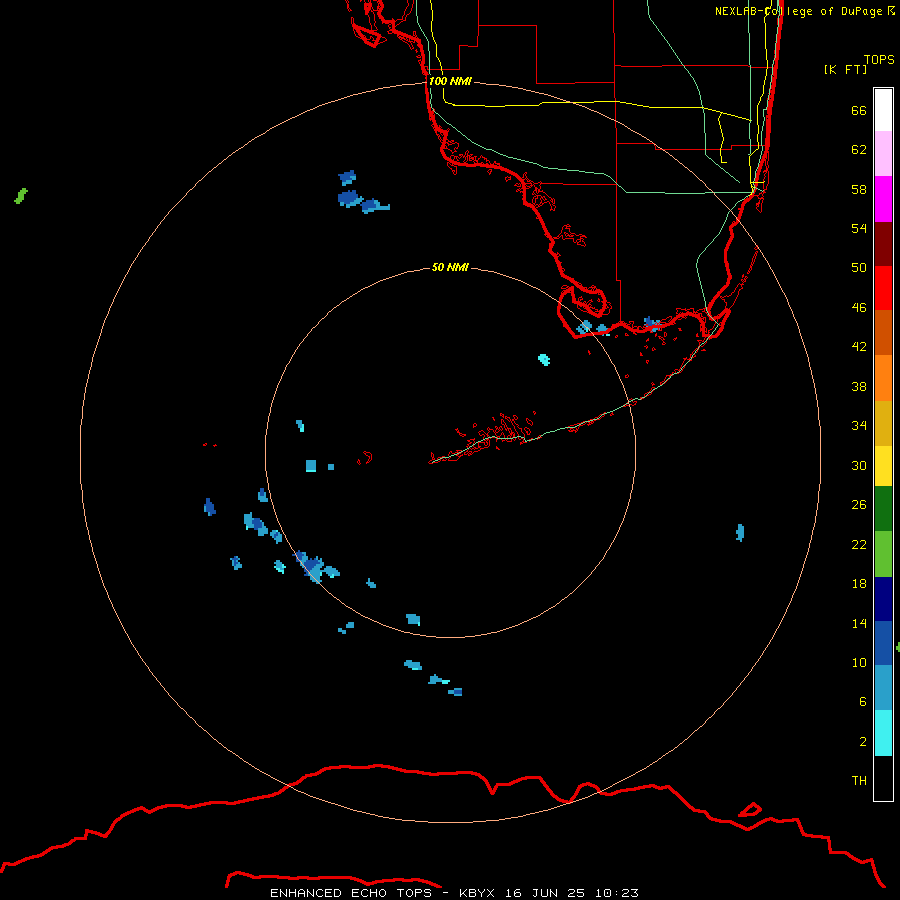
Task: Click the '46' scale value
Action: click(x=859, y=308)
